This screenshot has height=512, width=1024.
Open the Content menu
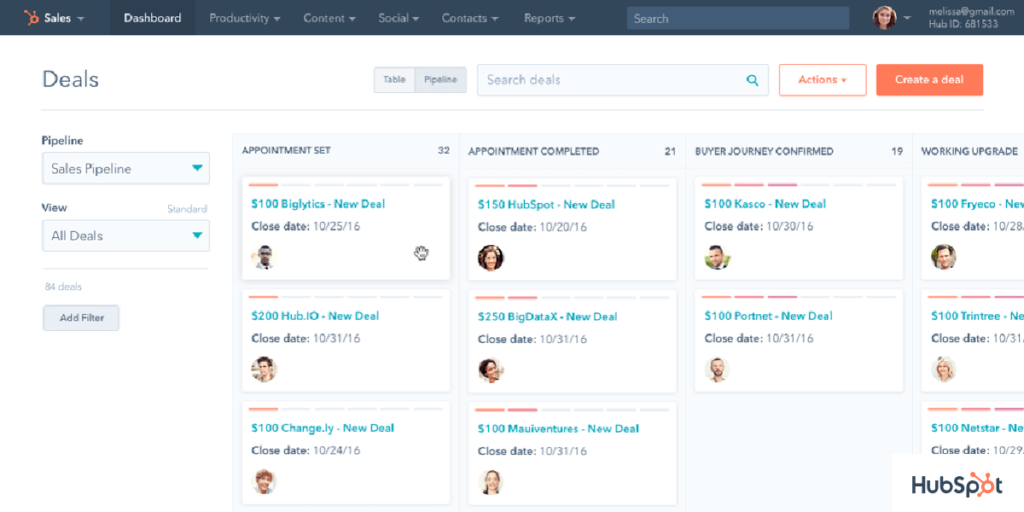point(330,18)
